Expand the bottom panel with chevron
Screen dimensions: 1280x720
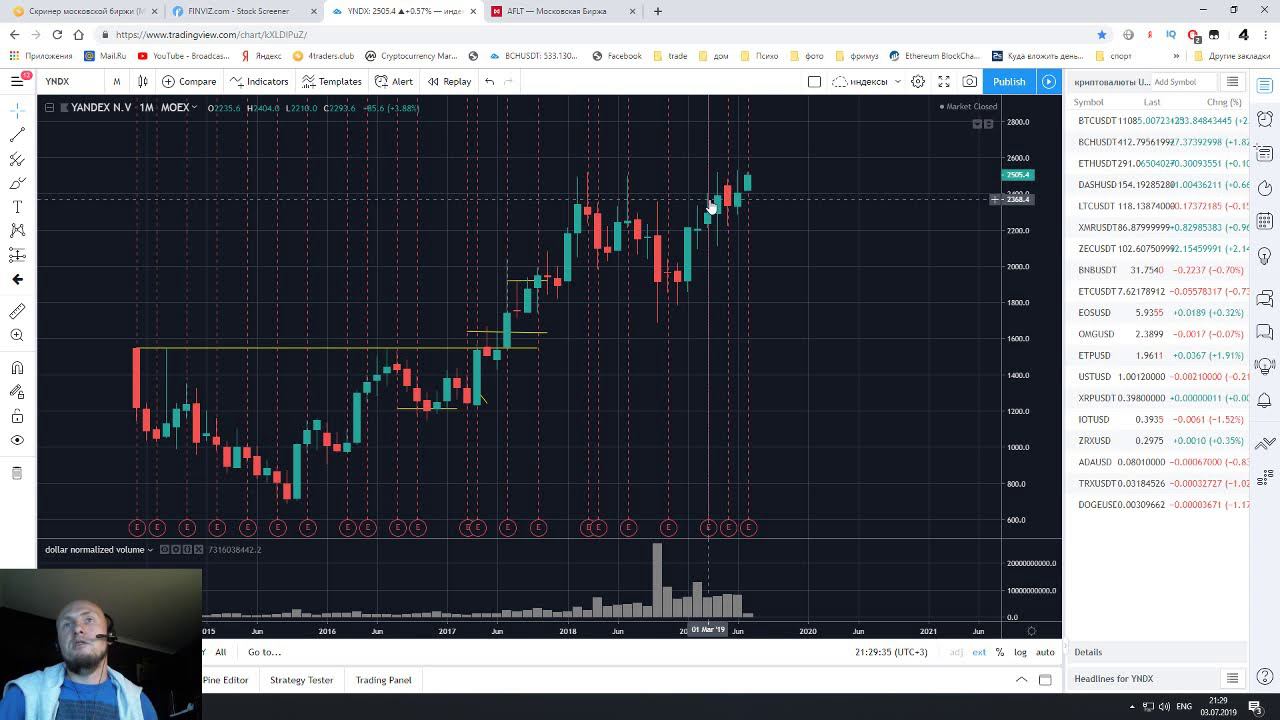pos(1021,680)
